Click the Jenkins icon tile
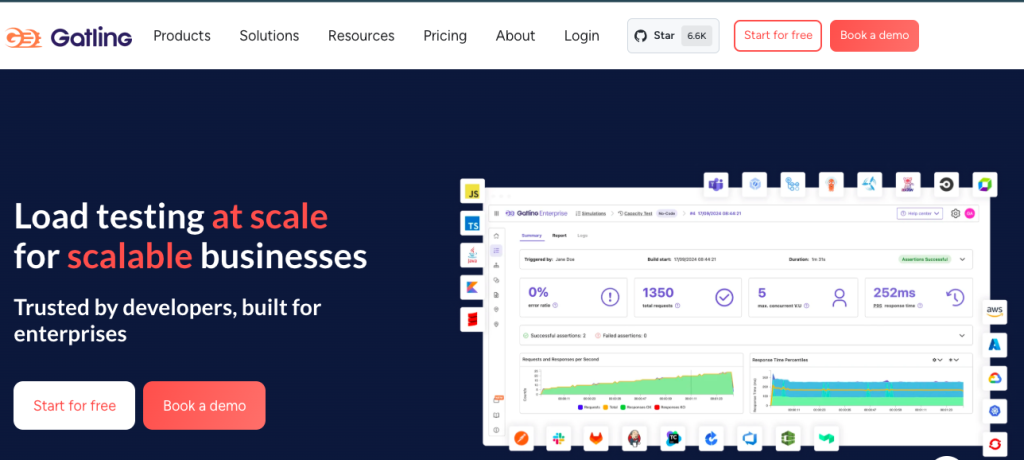Image resolution: width=1024 pixels, height=460 pixels. coord(633,439)
